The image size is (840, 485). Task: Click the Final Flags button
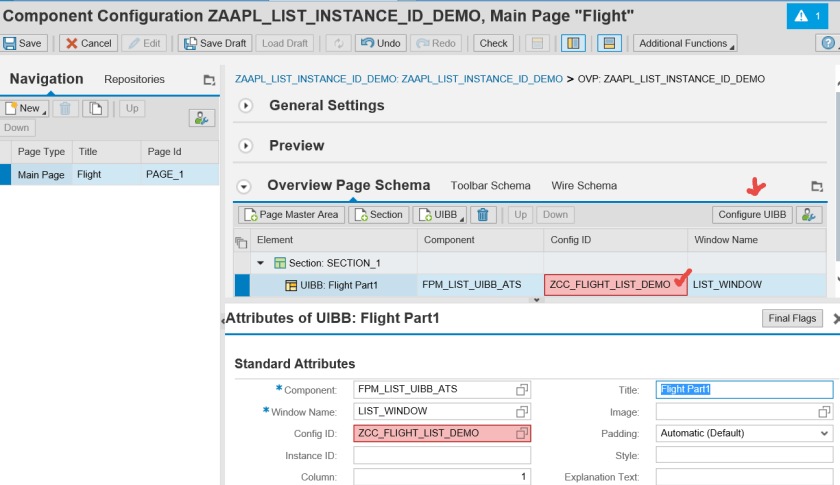(792, 318)
